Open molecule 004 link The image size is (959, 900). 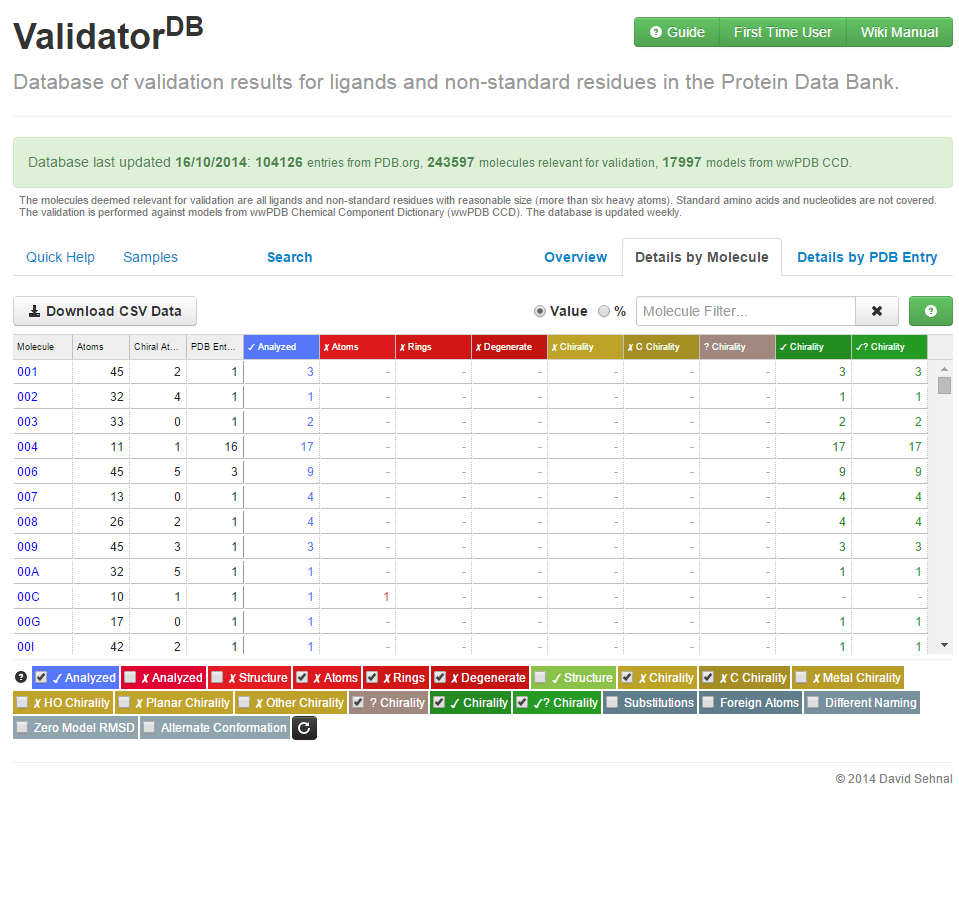click(28, 447)
